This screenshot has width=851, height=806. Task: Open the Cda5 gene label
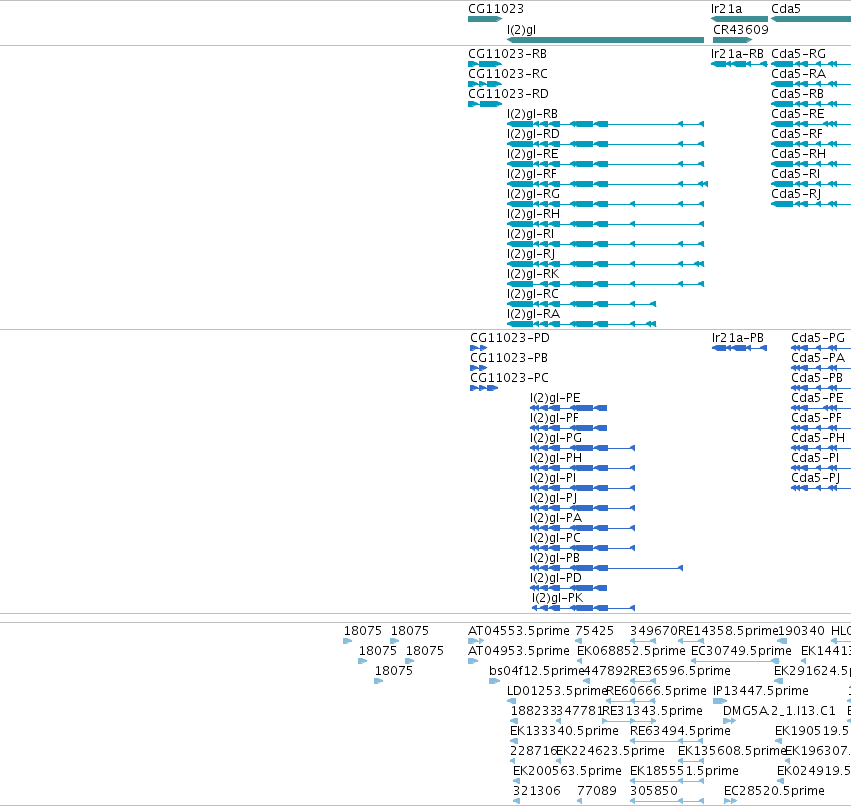coord(785,9)
